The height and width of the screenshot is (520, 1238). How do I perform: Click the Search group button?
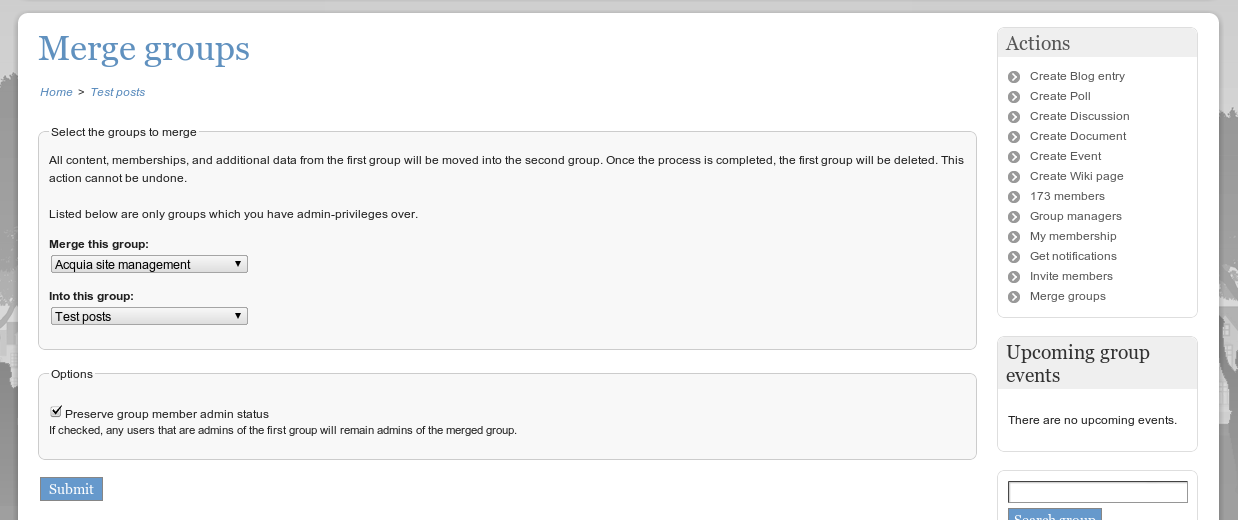(1055, 515)
